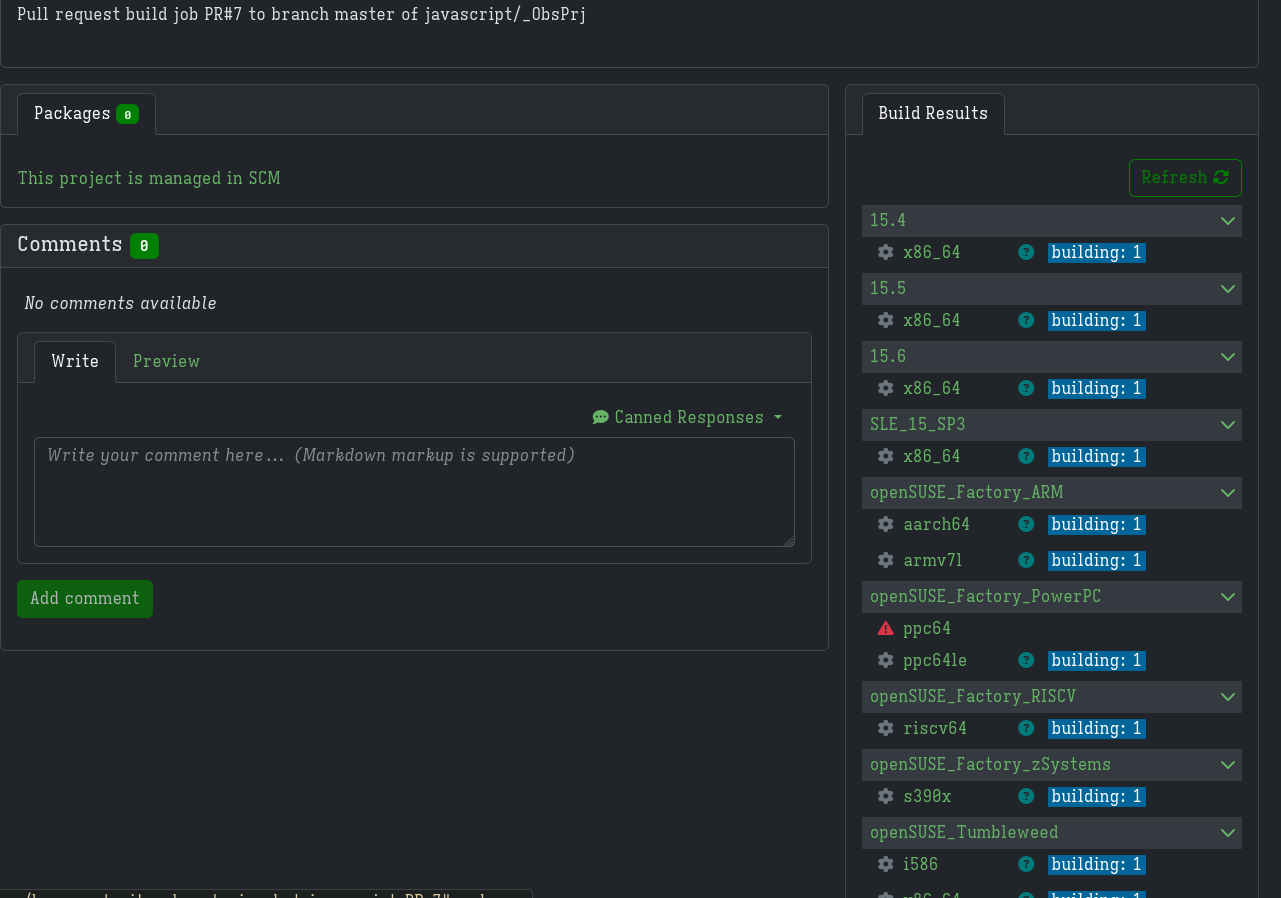Collapse the 15.6 repository section

click(1228, 357)
